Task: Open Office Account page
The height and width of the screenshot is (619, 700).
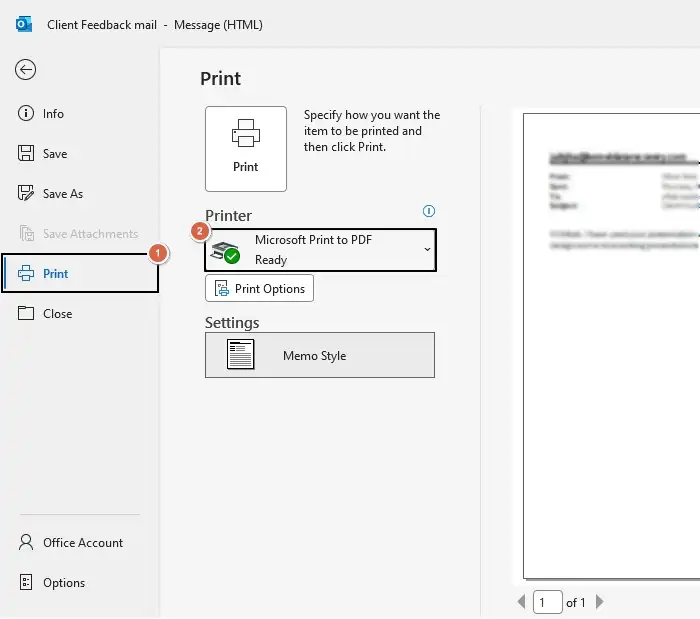Action: 71,542
